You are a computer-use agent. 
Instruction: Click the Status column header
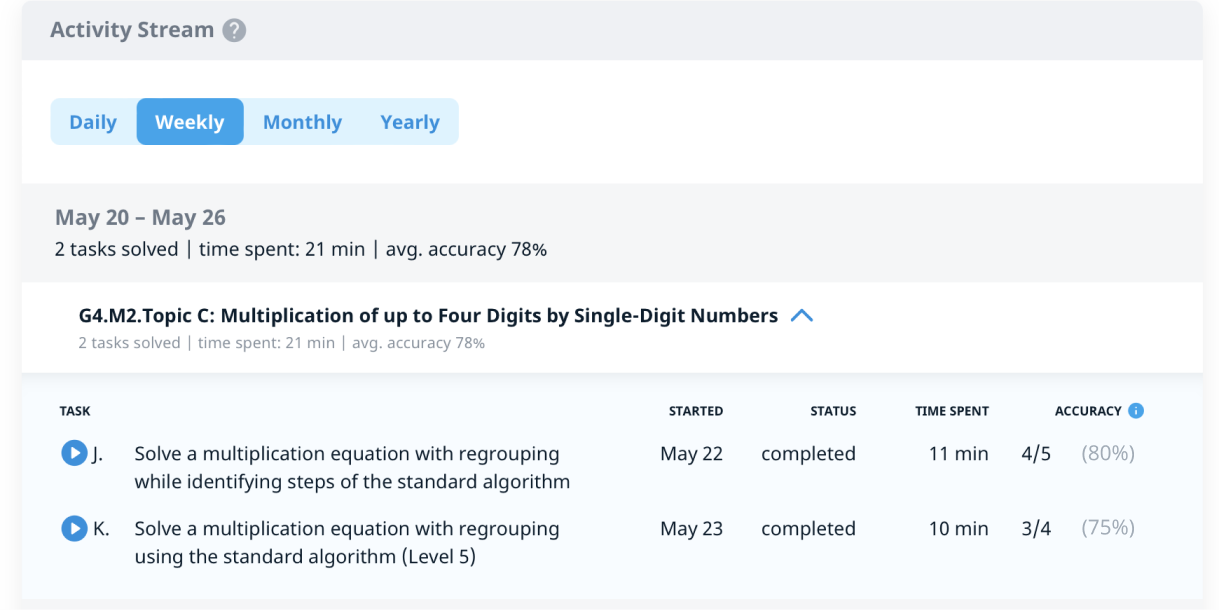point(833,411)
